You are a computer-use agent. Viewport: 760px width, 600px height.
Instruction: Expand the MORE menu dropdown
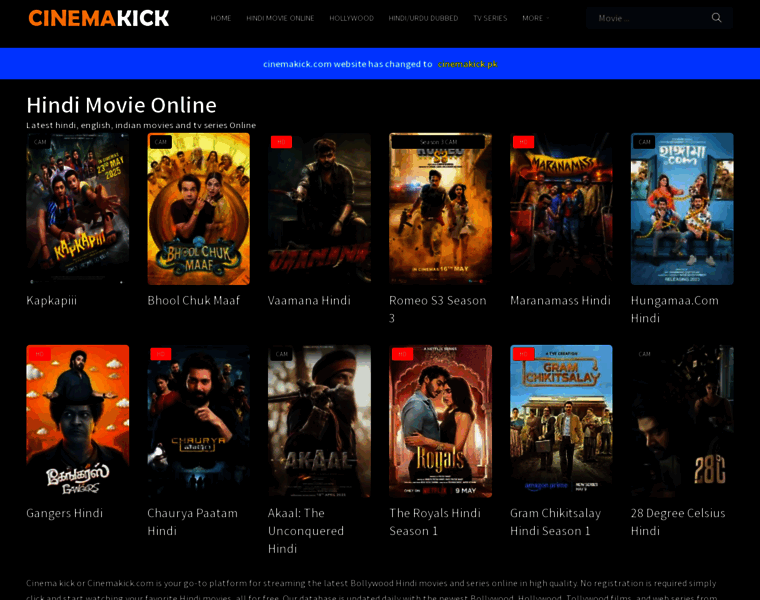(535, 18)
